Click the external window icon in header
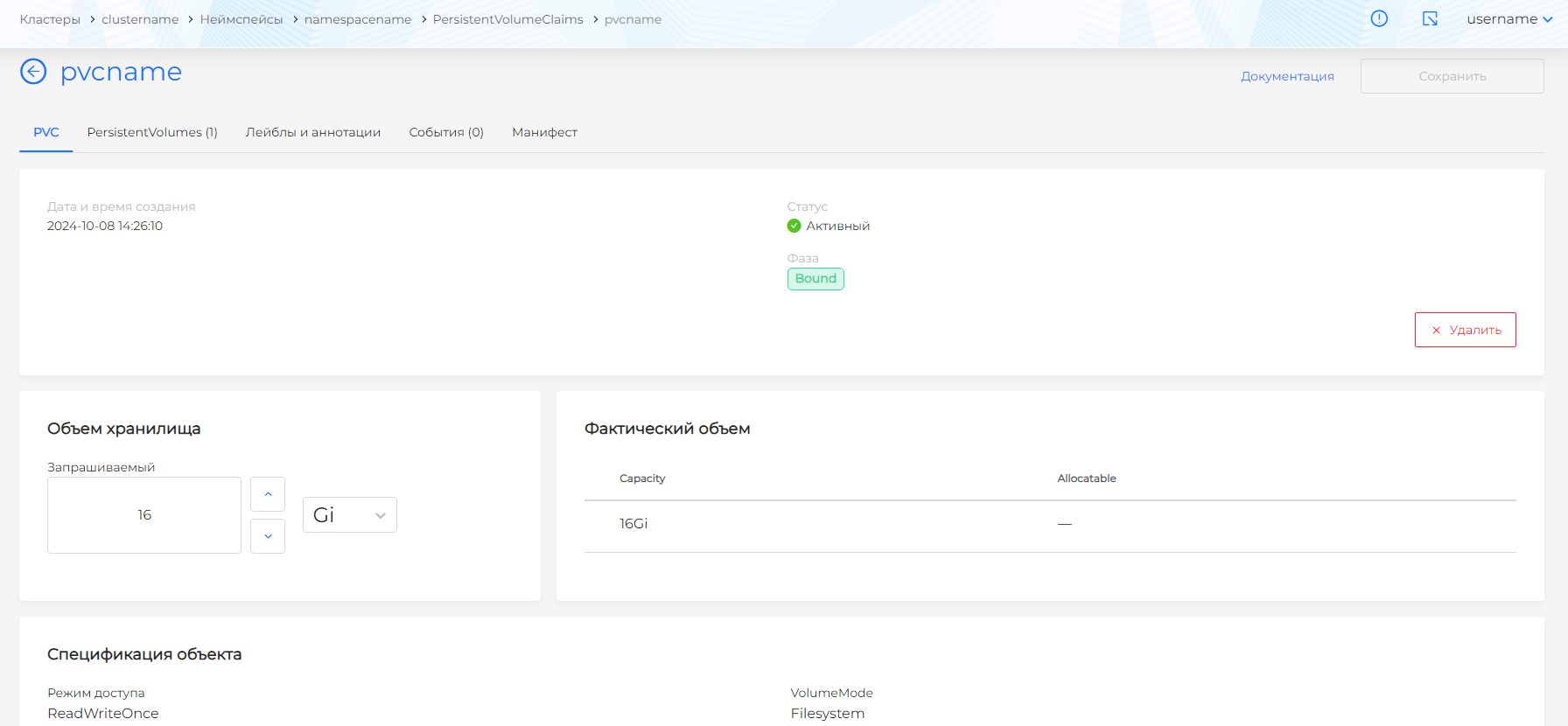The width and height of the screenshot is (1568, 726). pos(1430,18)
